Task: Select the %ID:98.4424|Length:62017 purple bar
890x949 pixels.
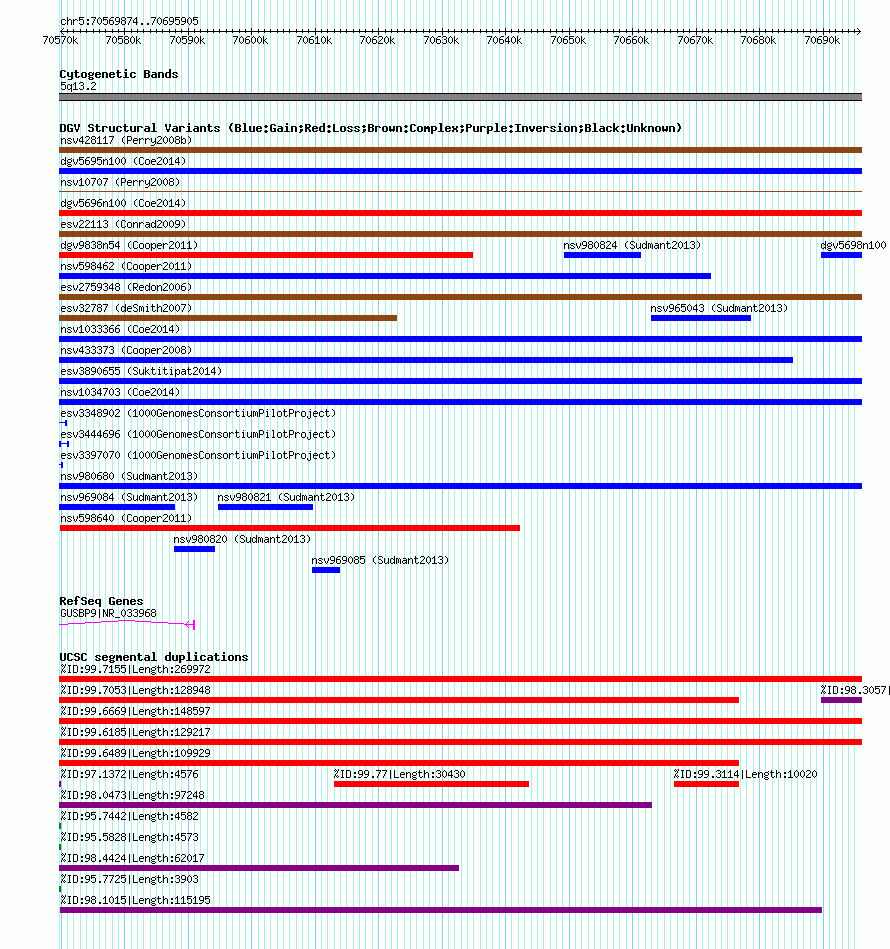Action: coord(259,868)
